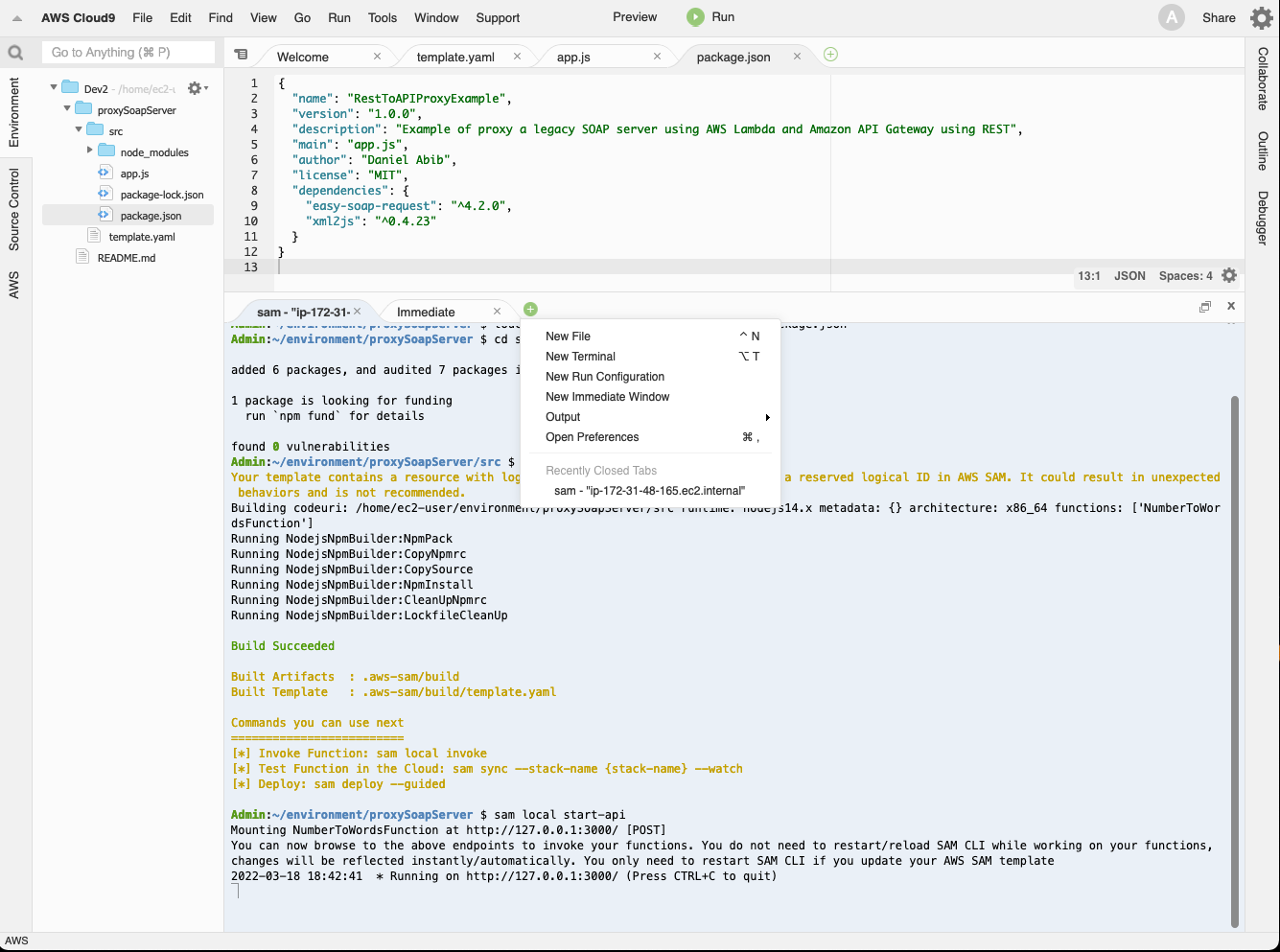Open the main preferences gear icon
Image resolution: width=1280 pixels, height=952 pixels.
tap(1261, 17)
